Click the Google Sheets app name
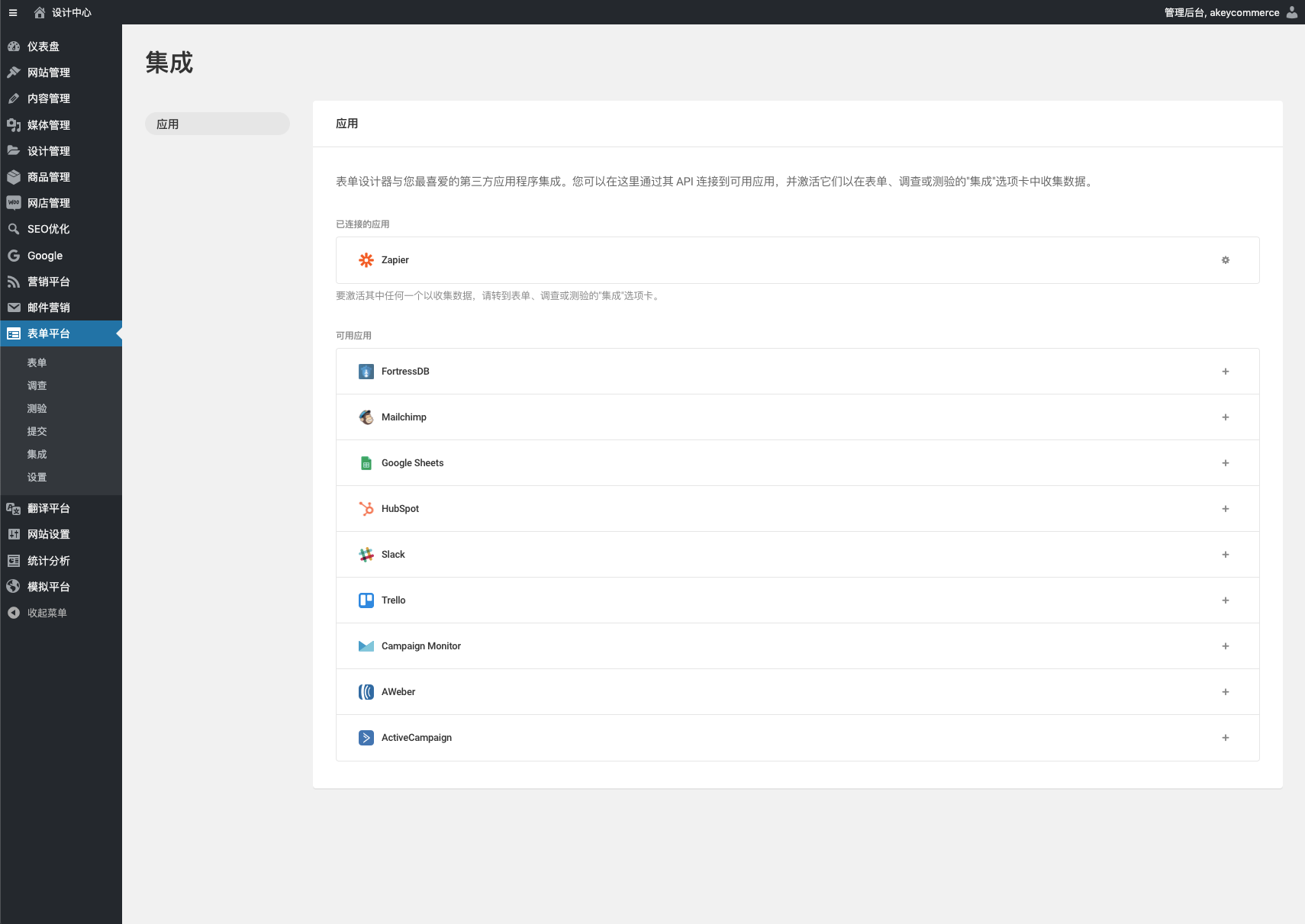 pyautogui.click(x=412, y=463)
